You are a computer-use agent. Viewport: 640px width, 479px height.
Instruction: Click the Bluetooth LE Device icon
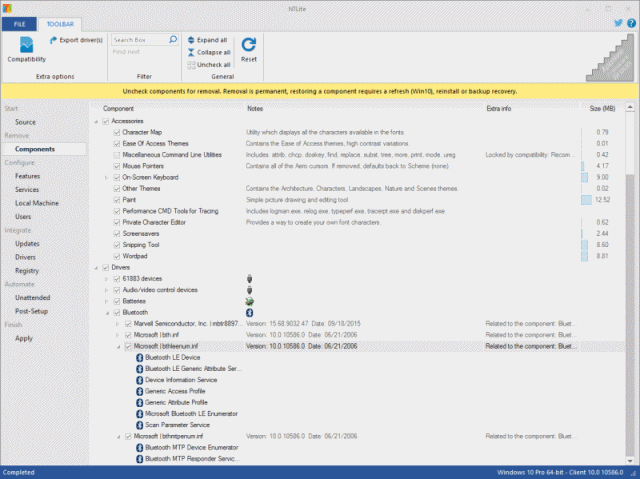(x=139, y=357)
